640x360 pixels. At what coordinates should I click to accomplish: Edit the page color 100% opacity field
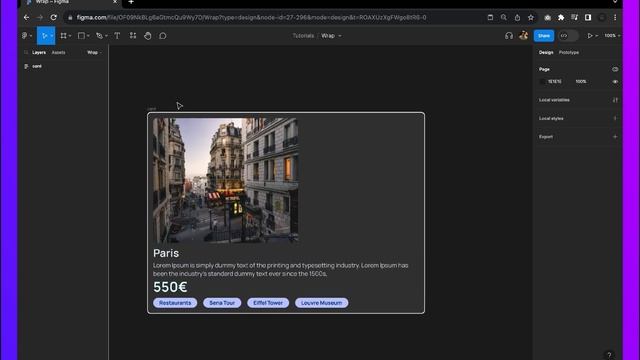(x=581, y=82)
